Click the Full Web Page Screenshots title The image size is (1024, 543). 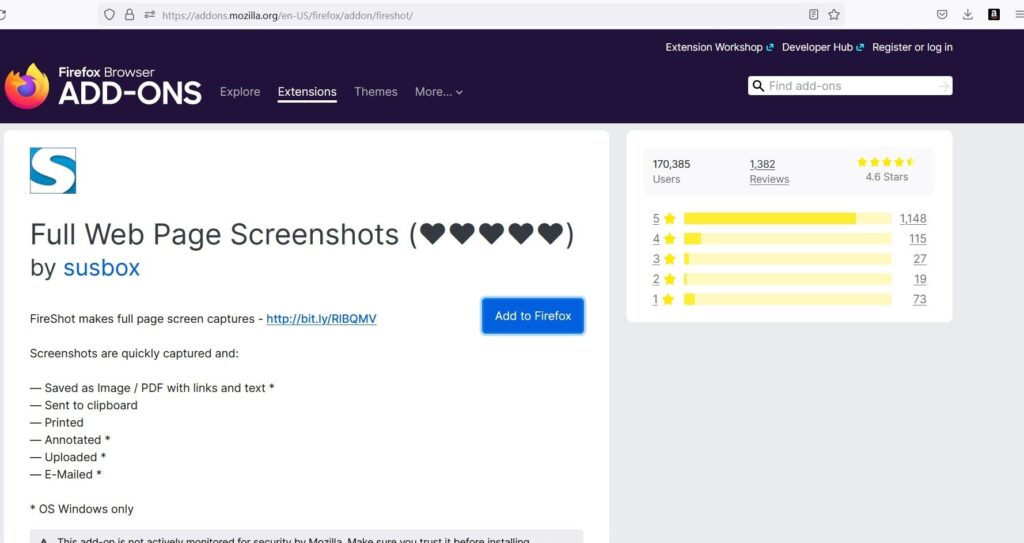[302, 234]
